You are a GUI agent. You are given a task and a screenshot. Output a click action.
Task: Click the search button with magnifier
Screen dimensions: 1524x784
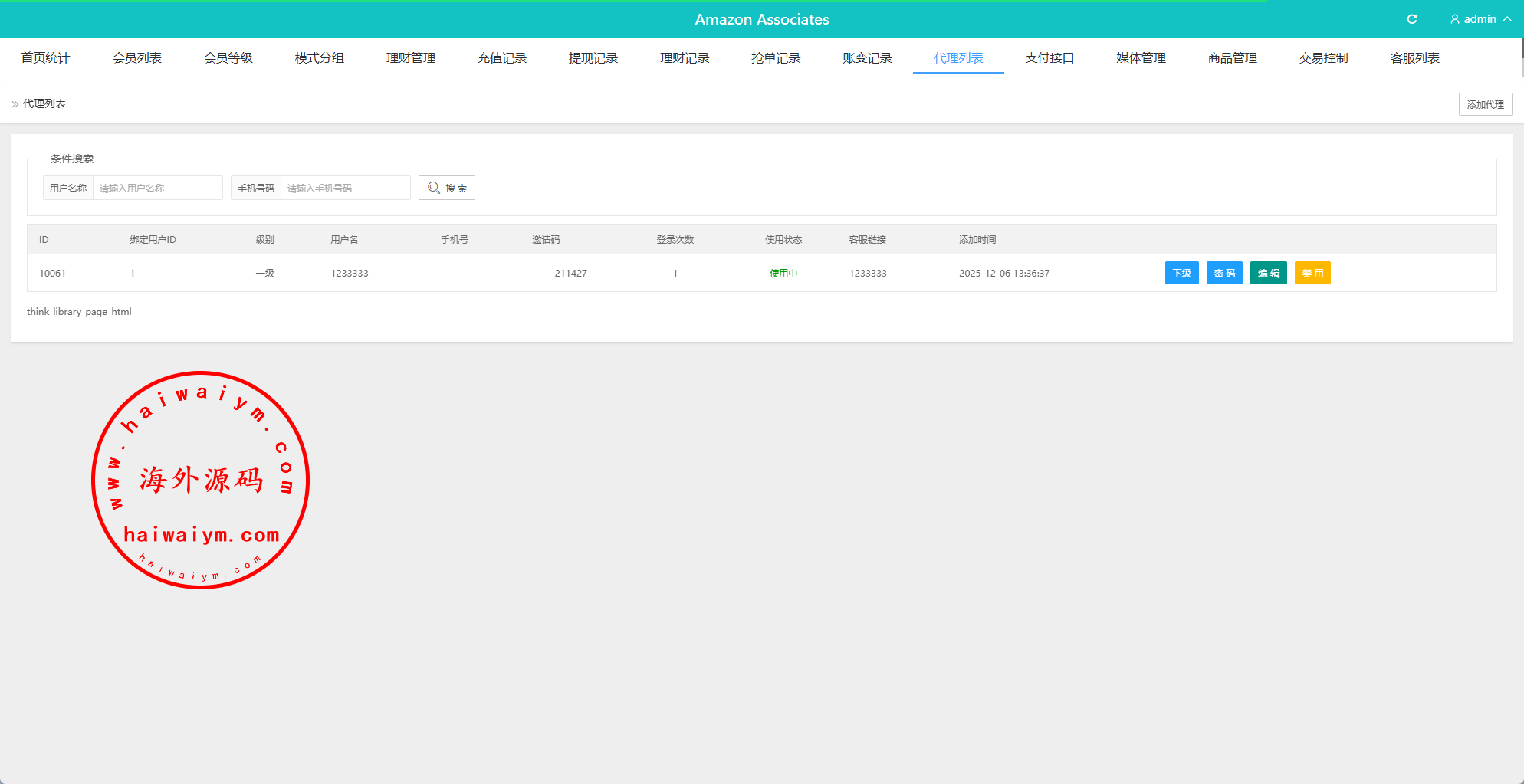[x=447, y=188]
